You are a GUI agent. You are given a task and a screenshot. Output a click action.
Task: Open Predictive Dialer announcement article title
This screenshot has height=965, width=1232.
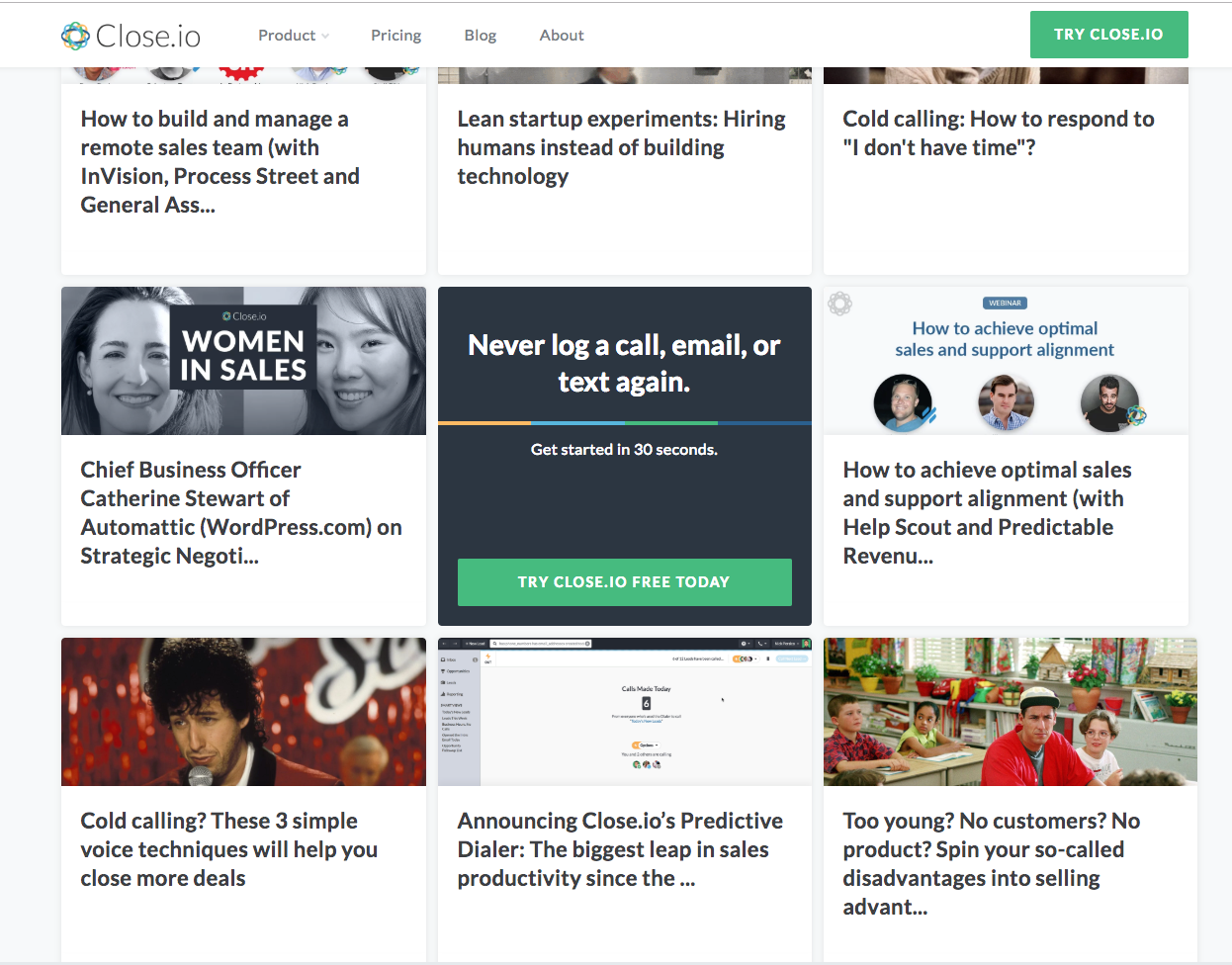pos(620,849)
